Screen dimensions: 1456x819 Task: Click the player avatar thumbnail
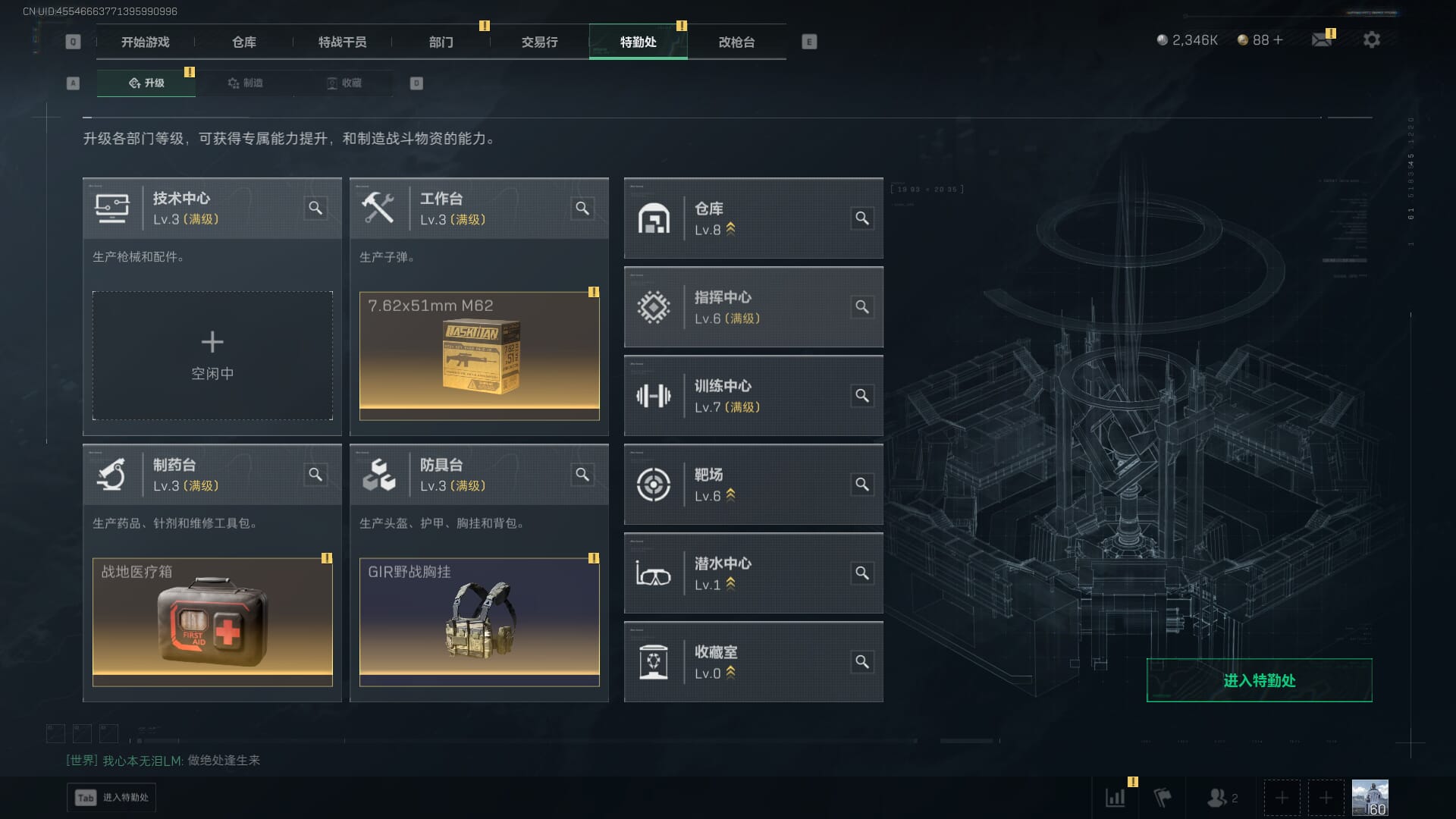[1370, 798]
